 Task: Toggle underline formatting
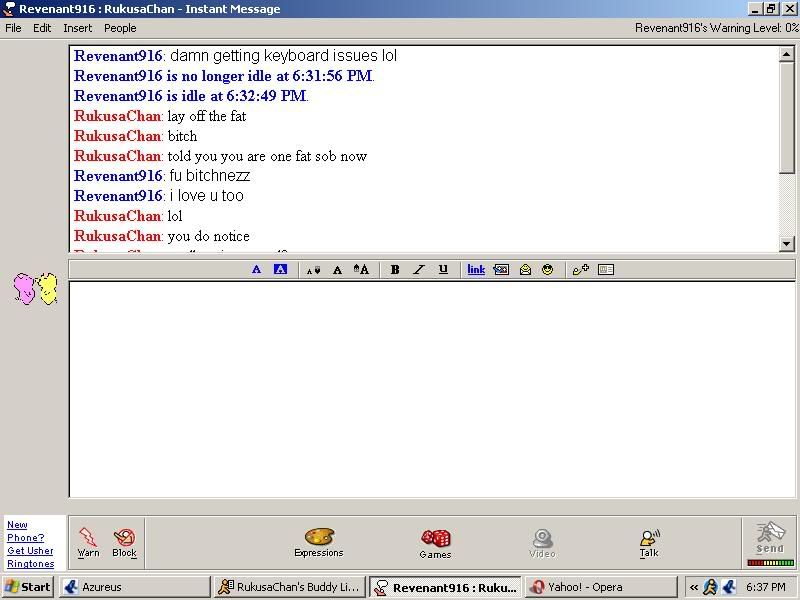(x=443, y=269)
